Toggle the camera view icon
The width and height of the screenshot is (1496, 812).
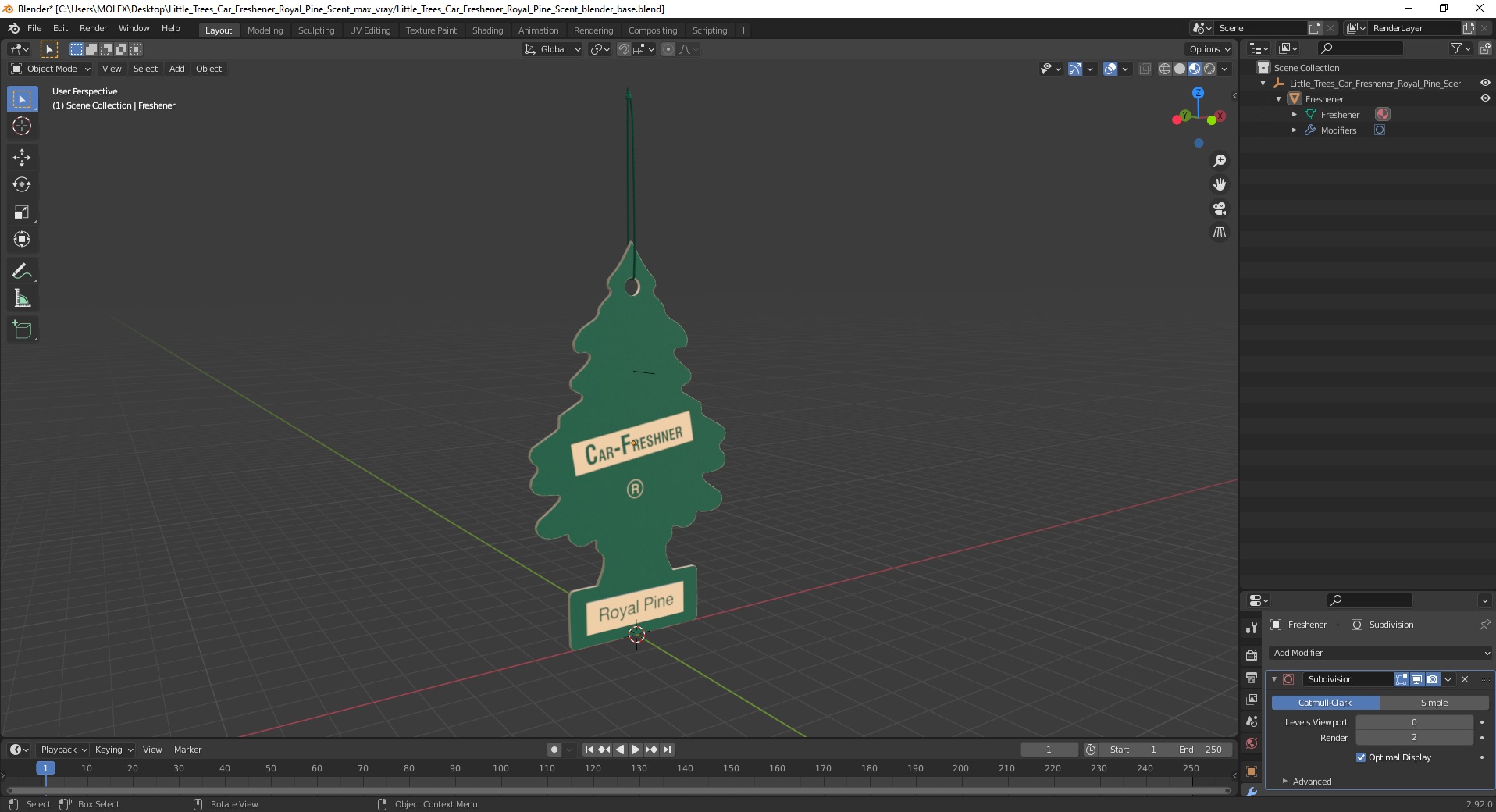coord(1219,208)
